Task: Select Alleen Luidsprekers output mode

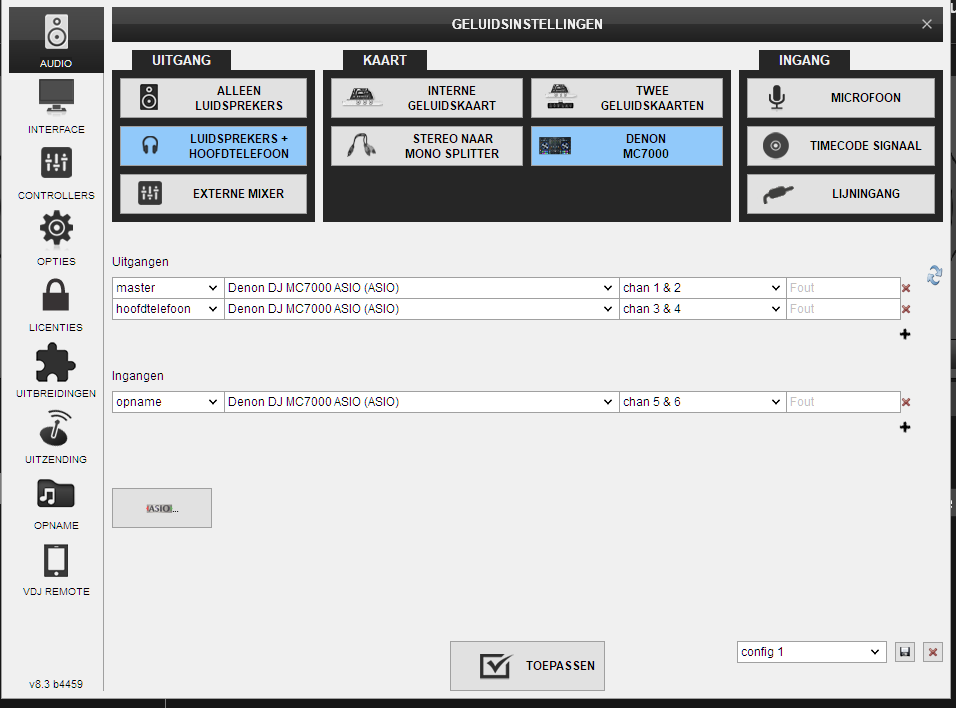Action: click(213, 98)
